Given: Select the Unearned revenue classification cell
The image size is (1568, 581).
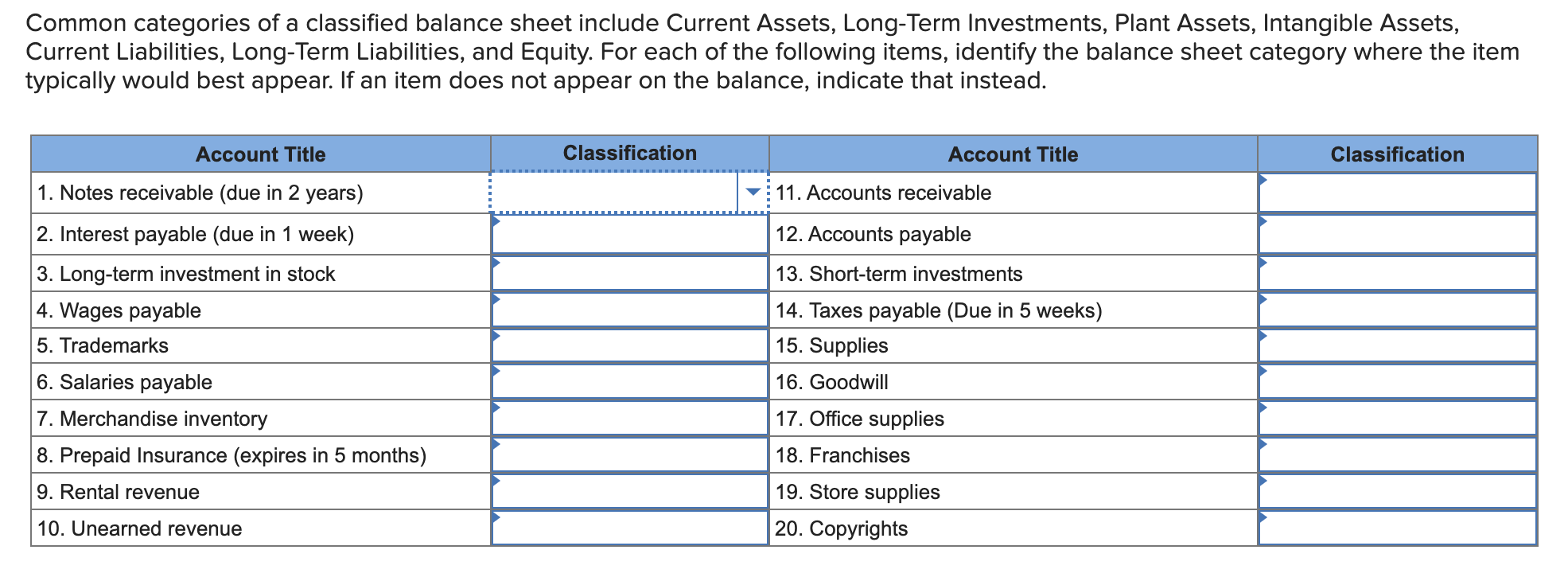Looking at the screenshot, I should point(628,527).
